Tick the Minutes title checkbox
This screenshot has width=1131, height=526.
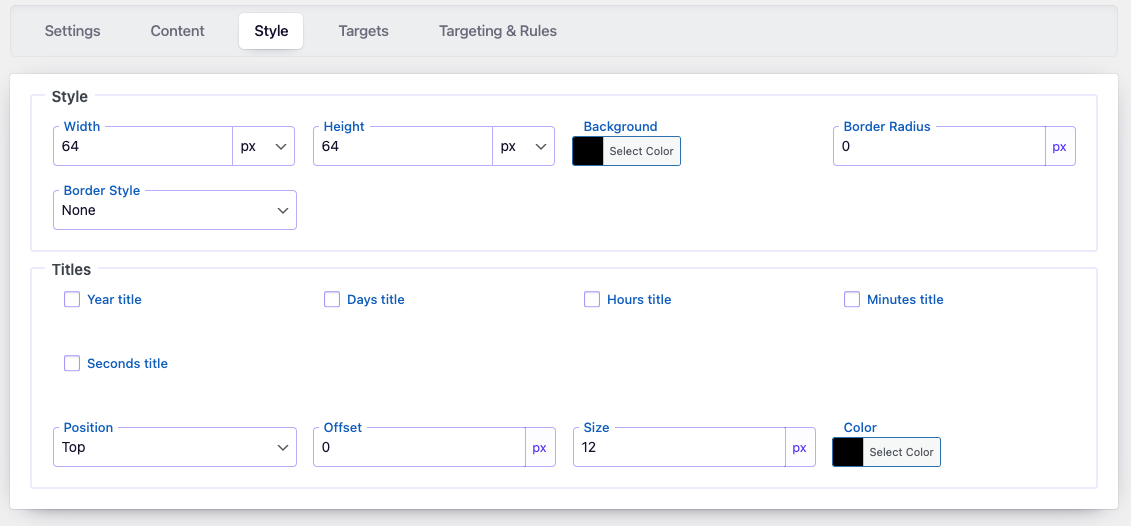click(852, 299)
